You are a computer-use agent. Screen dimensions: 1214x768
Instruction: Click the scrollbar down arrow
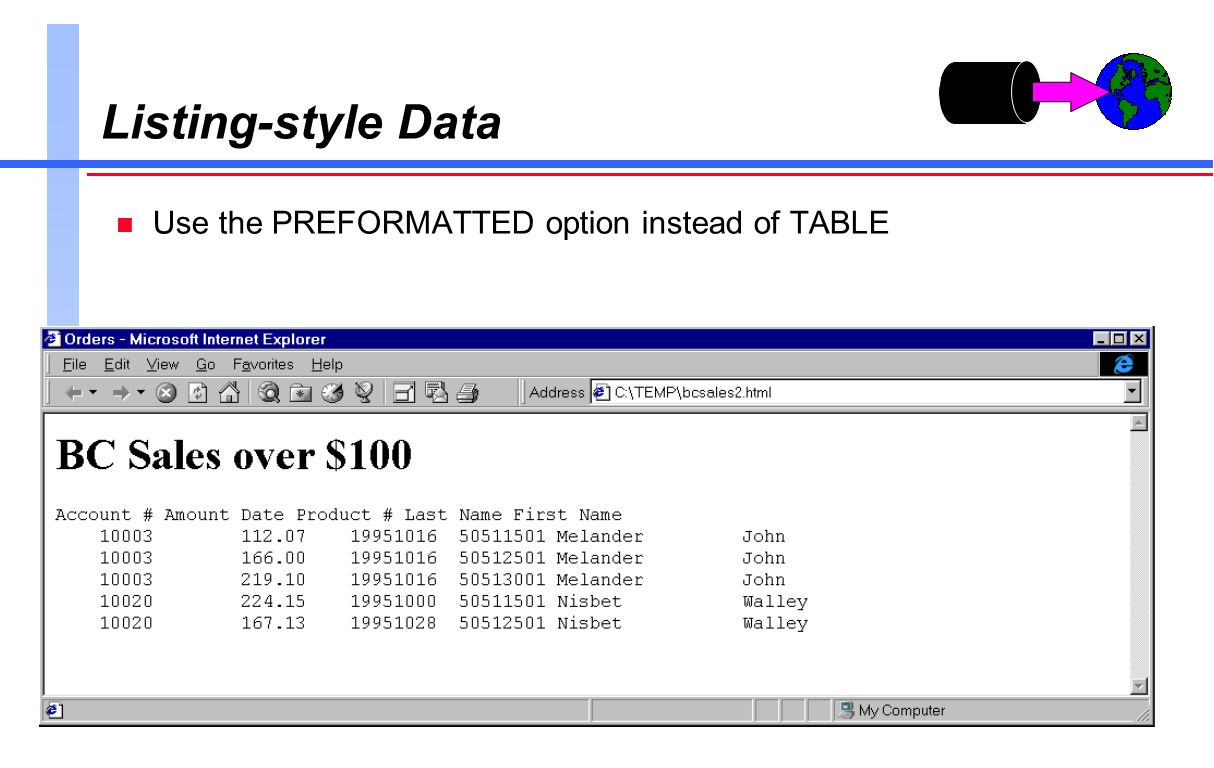pos(1138,685)
